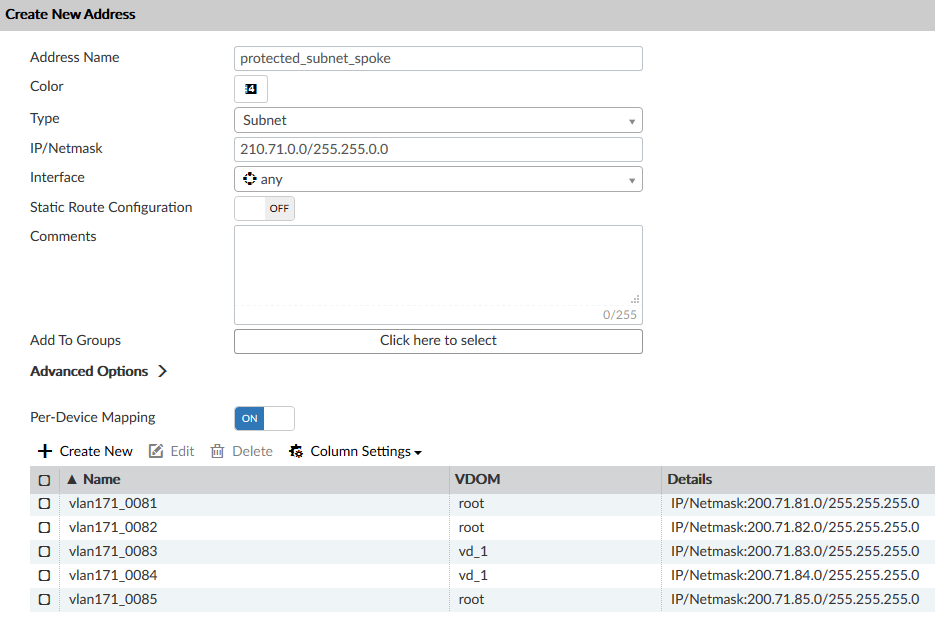Click the IP/Netmask input field
935x623 pixels.
[x=438, y=149]
